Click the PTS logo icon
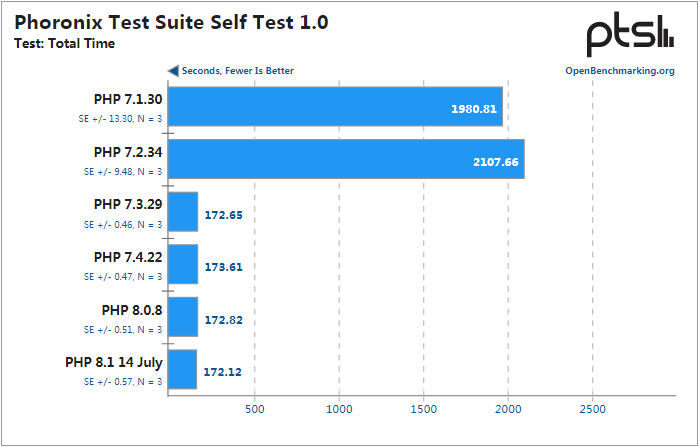 (x=630, y=35)
